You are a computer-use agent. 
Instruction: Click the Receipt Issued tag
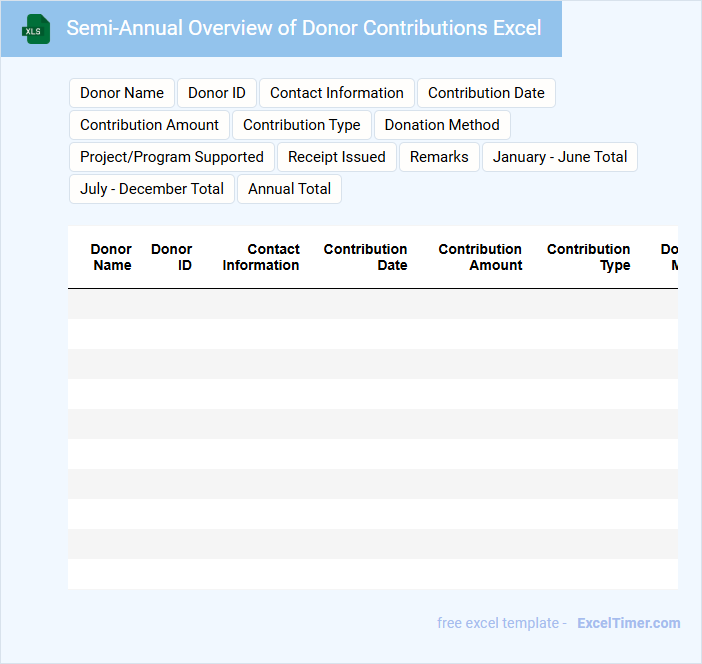337,157
